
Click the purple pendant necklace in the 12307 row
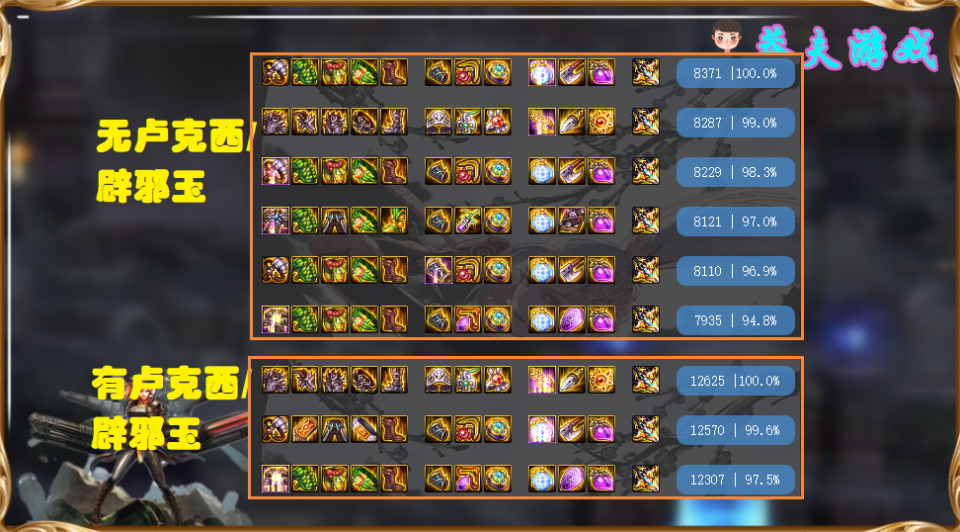click(468, 479)
